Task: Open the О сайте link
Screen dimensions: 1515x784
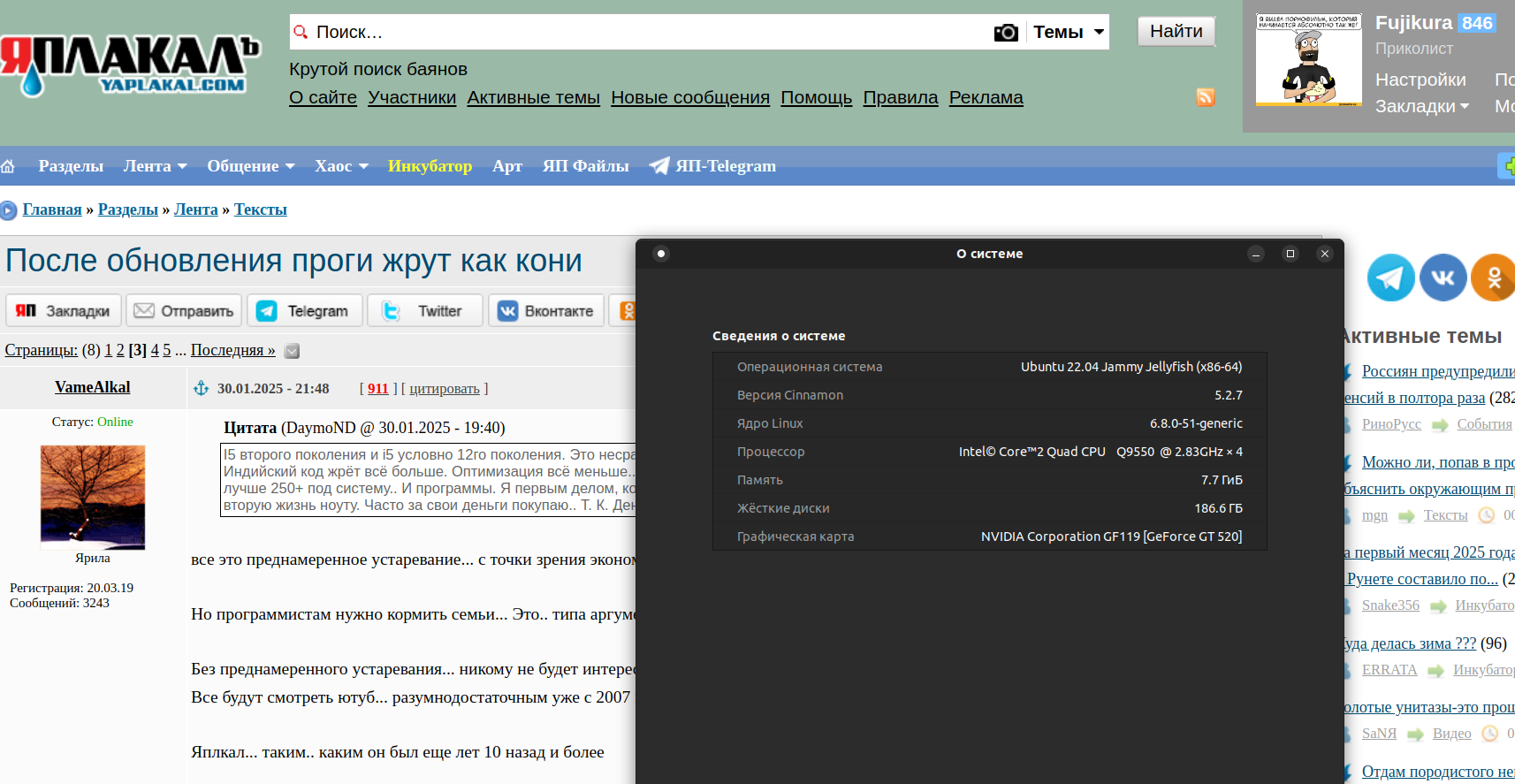Action: pyautogui.click(x=323, y=97)
